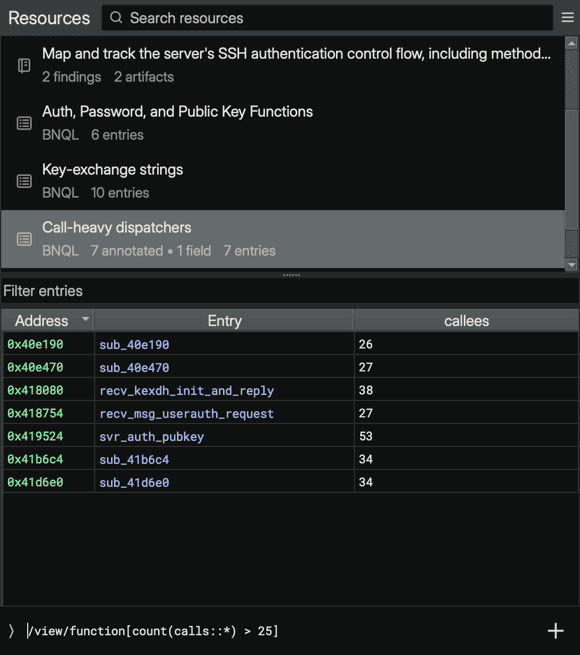Click the 7 annotated • 1 field label
This screenshot has width=580, height=655.
(151, 251)
